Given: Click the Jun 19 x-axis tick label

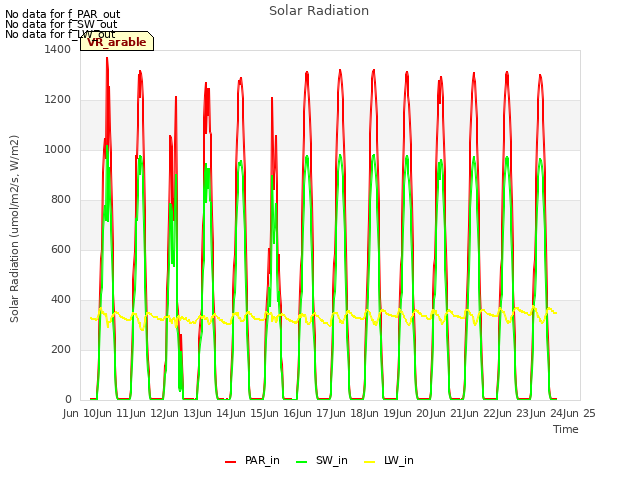Looking at the screenshot, I should pyautogui.click(x=380, y=413).
